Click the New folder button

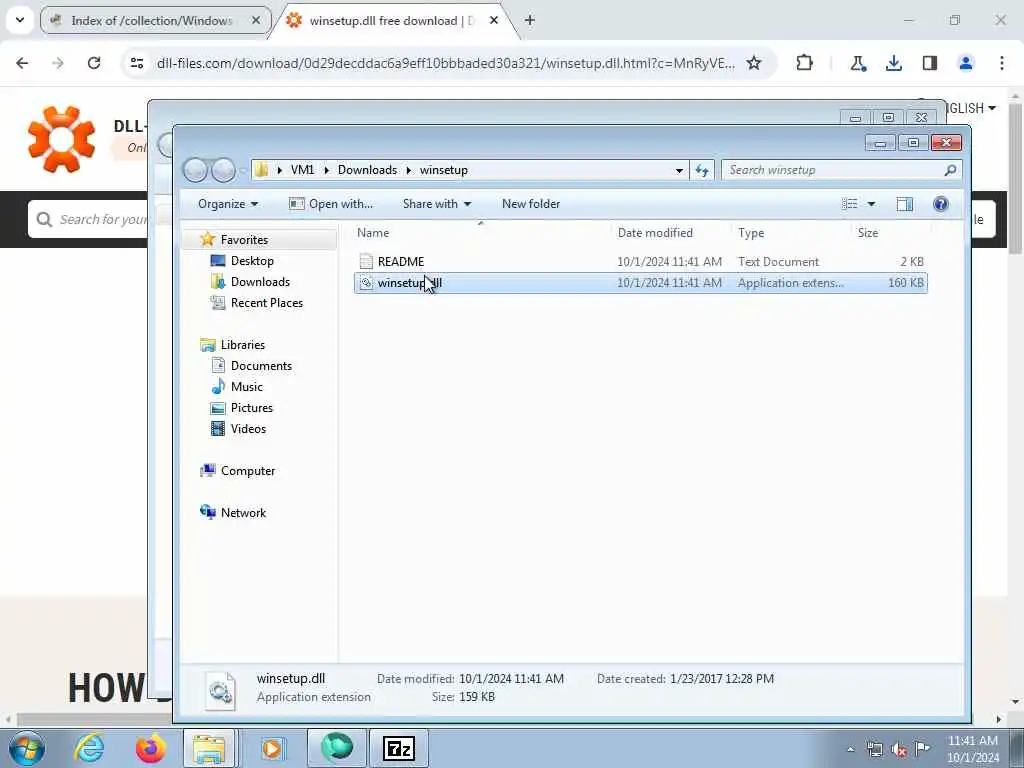coord(531,204)
